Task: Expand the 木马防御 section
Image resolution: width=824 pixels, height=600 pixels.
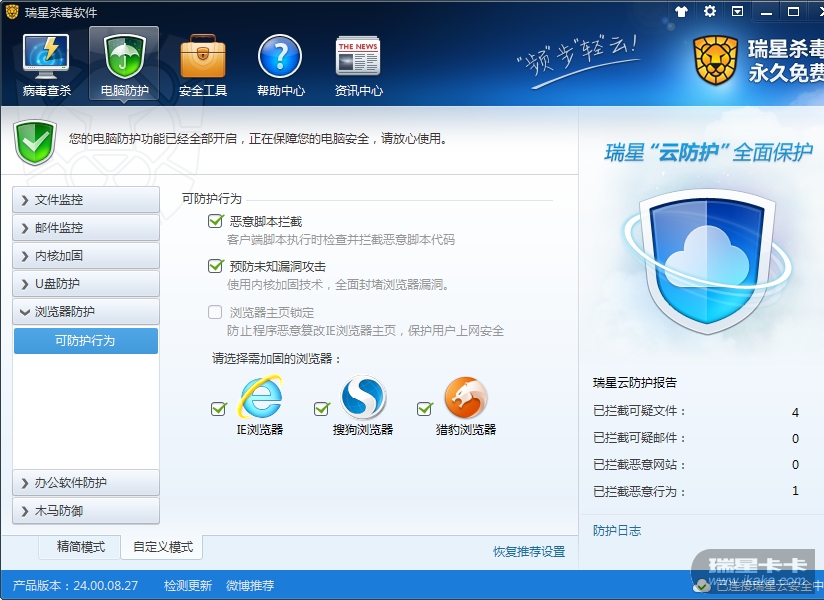Action: point(86,511)
